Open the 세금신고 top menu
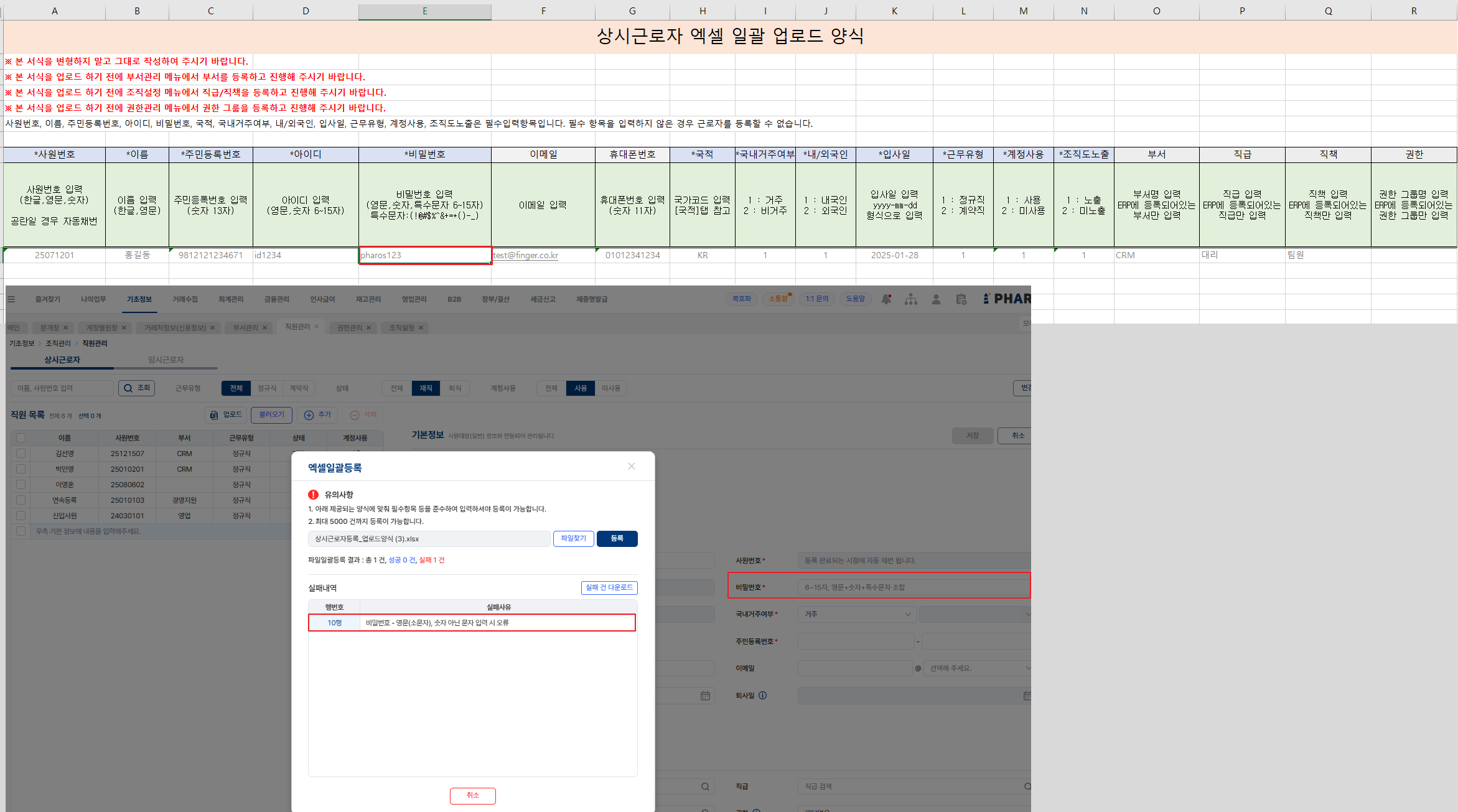Viewport: 1458px width, 812px height. (543, 299)
